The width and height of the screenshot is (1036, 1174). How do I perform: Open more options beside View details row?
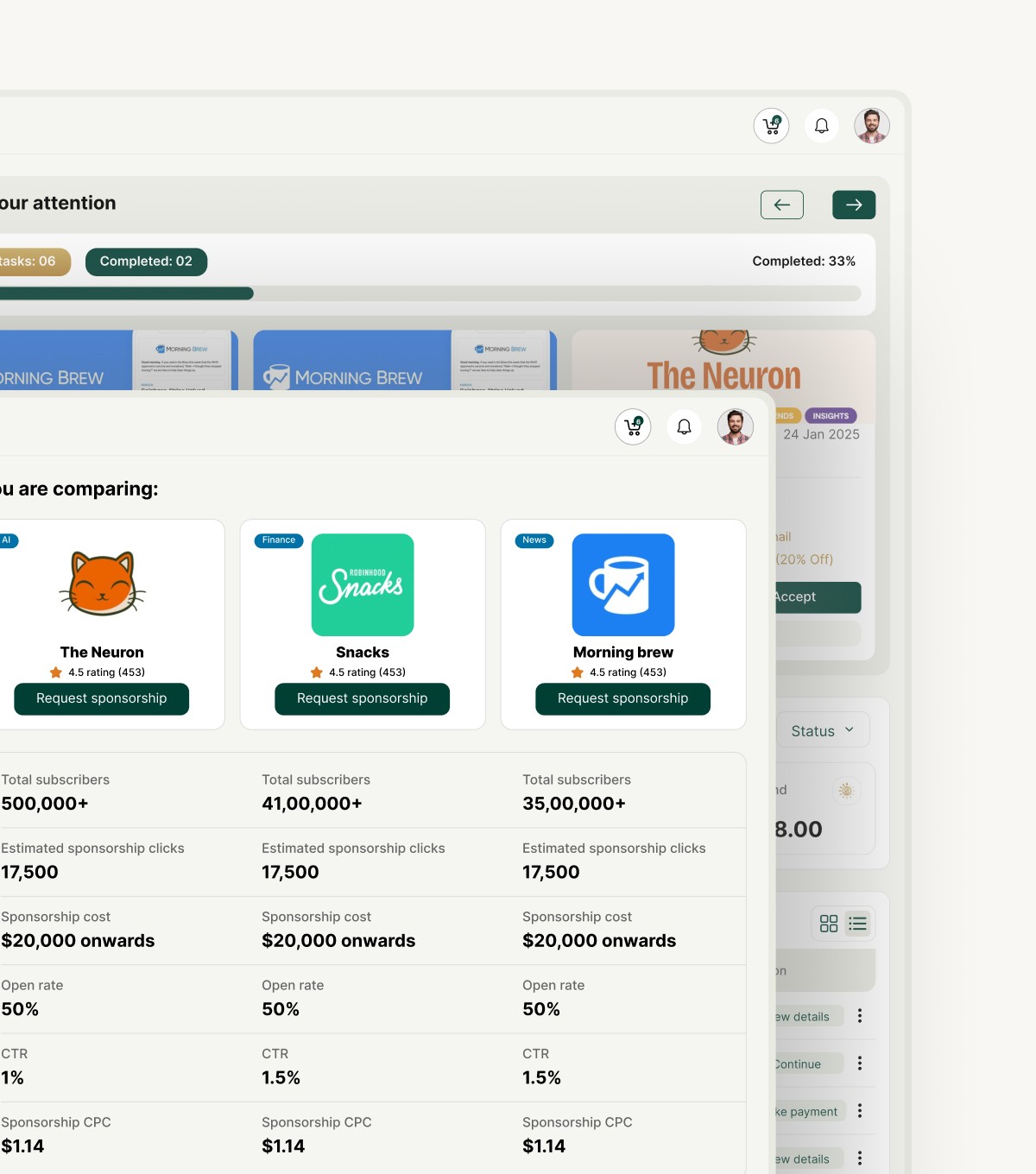click(x=860, y=1016)
